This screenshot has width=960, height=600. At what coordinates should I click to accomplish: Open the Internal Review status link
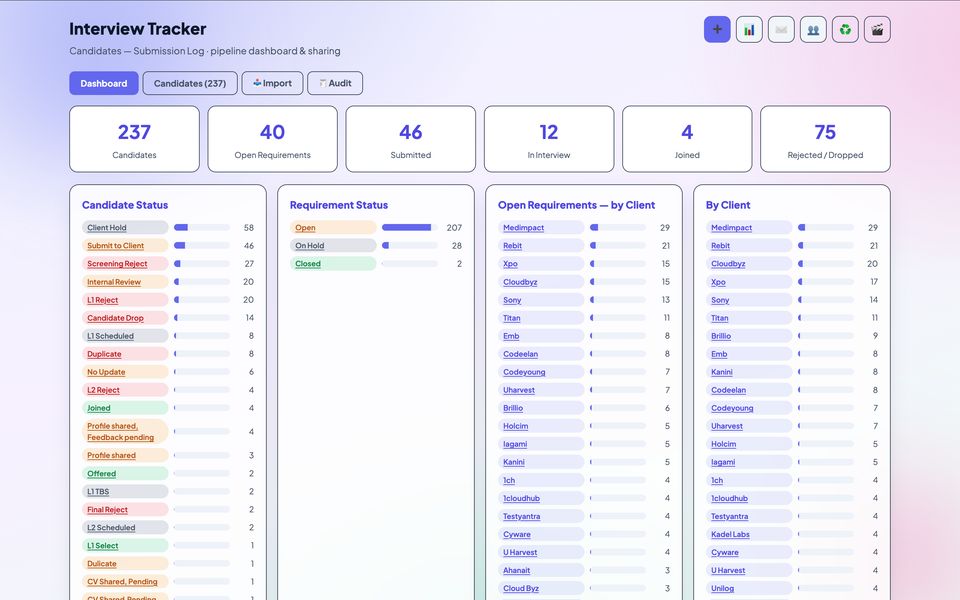tap(125, 282)
